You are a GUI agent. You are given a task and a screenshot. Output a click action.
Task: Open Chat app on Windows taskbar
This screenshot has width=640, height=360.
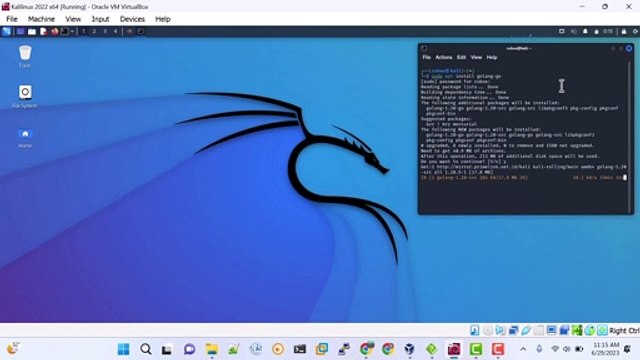point(189,349)
